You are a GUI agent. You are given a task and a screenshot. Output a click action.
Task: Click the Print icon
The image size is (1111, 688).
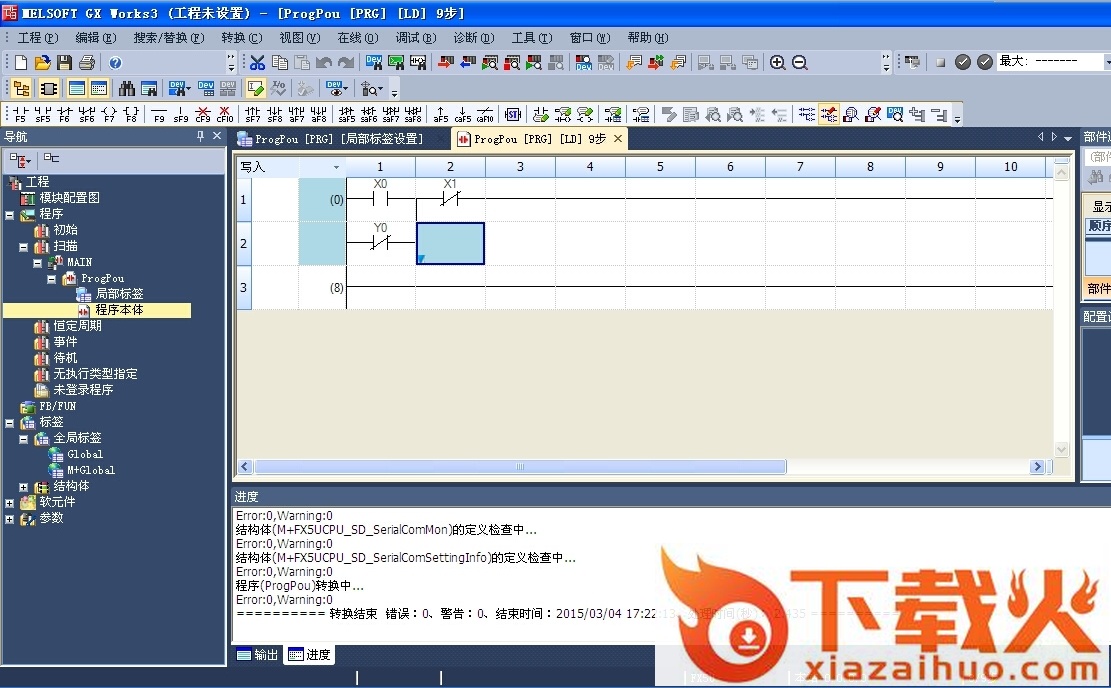(87, 62)
